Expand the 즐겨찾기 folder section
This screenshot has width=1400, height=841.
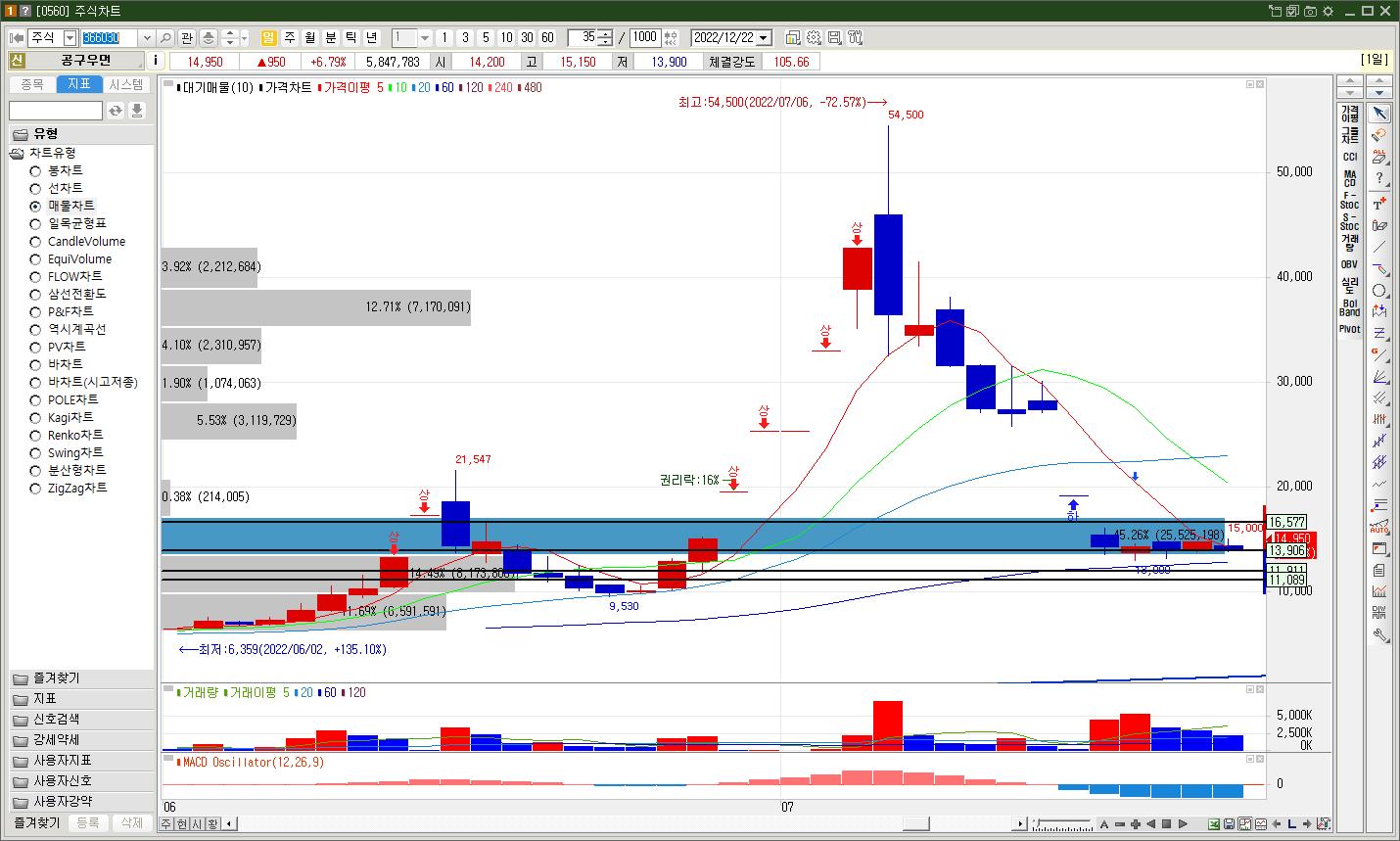coord(81,677)
